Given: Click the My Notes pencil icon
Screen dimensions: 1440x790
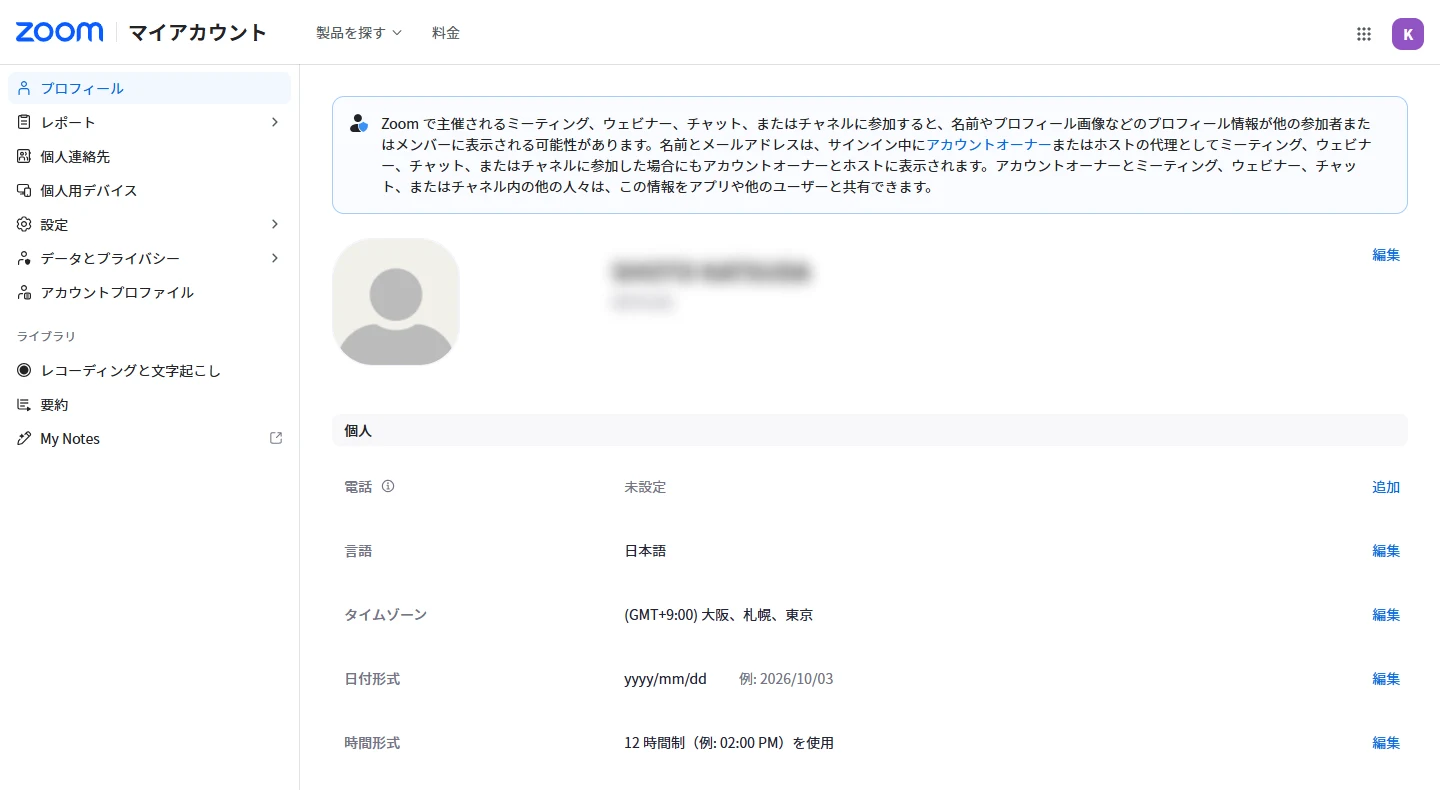Looking at the screenshot, I should [x=25, y=438].
